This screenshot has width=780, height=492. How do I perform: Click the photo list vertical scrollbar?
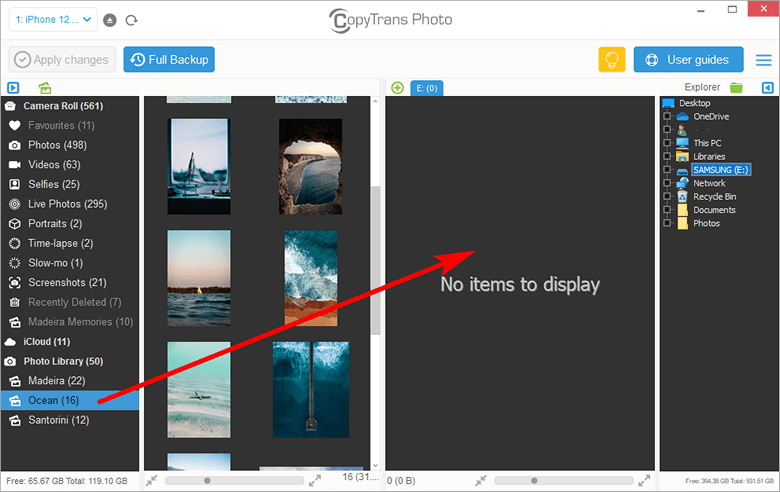pyautogui.click(x=376, y=260)
